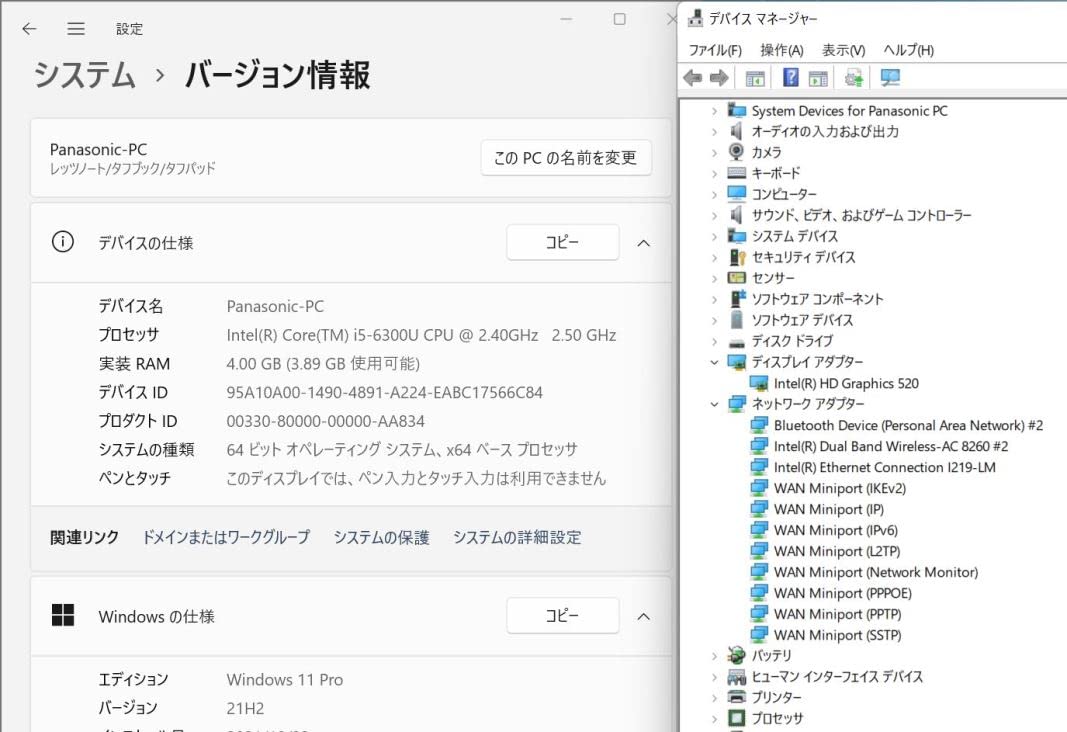Click the Device Manager title bar icon
Screen dimensions: 1067x732
point(695,18)
